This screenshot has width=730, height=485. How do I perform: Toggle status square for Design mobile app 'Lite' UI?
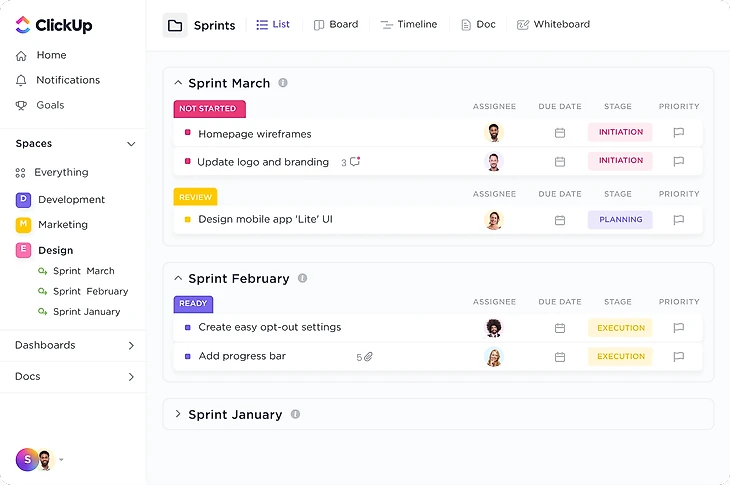click(187, 219)
